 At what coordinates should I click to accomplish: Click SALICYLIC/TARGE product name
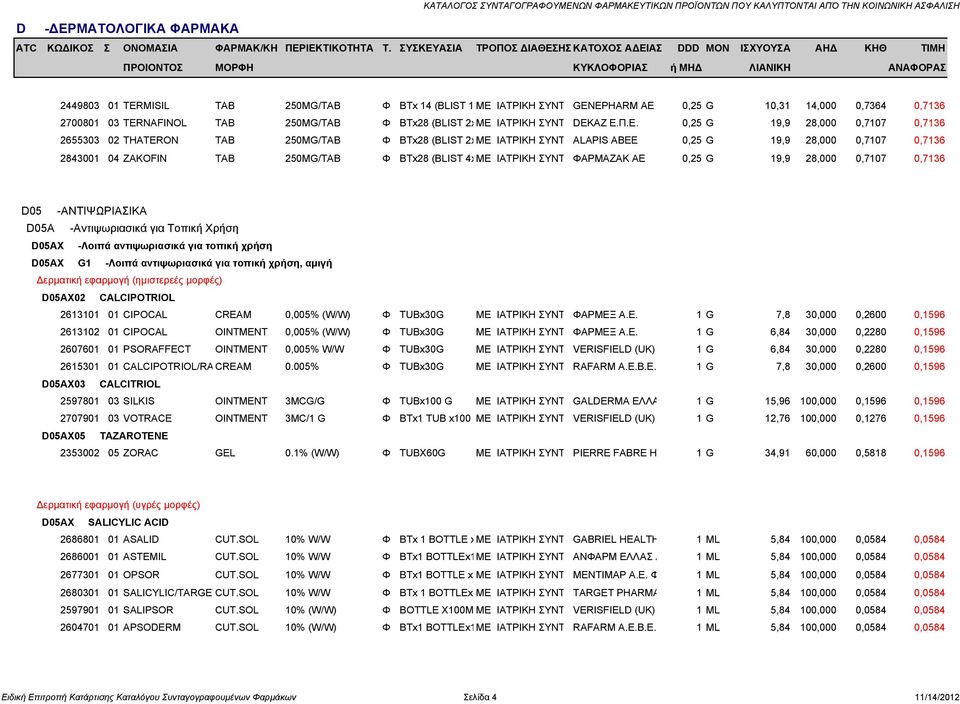point(168,593)
